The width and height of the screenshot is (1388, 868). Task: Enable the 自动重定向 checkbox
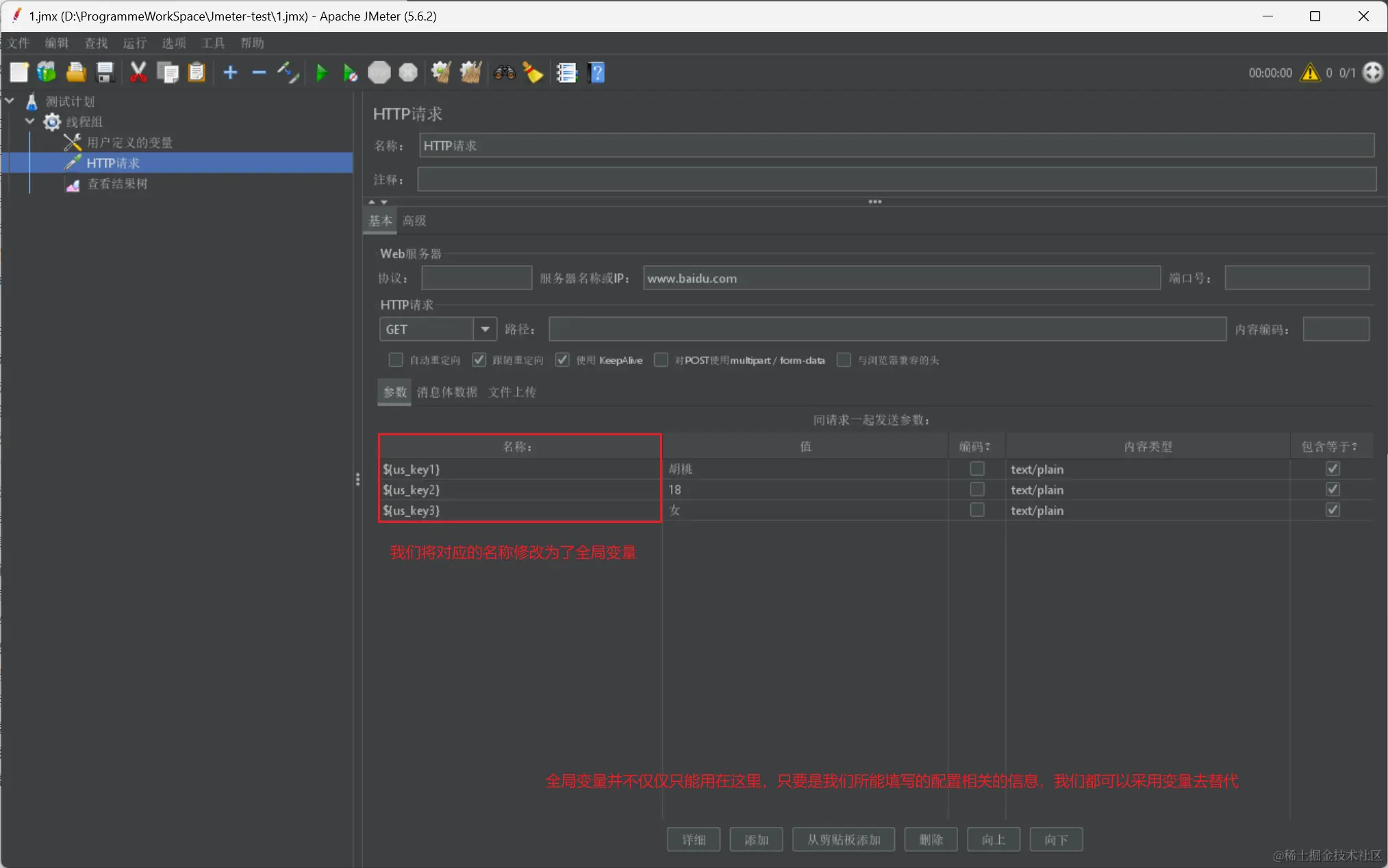click(x=395, y=360)
